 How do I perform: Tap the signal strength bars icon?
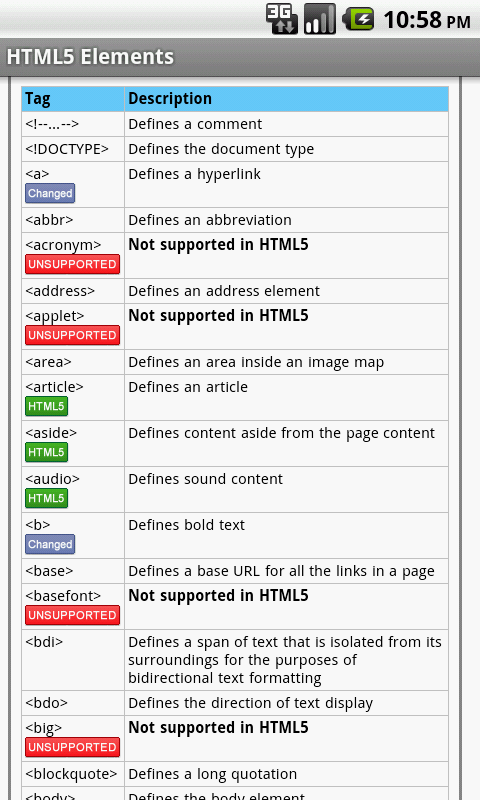(x=320, y=19)
